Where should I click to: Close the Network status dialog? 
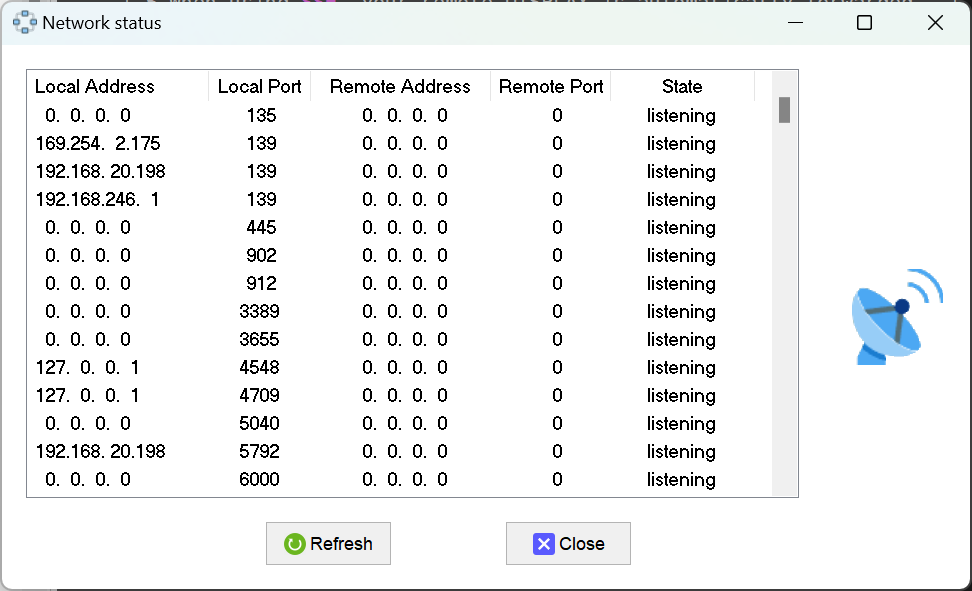[x=568, y=543]
